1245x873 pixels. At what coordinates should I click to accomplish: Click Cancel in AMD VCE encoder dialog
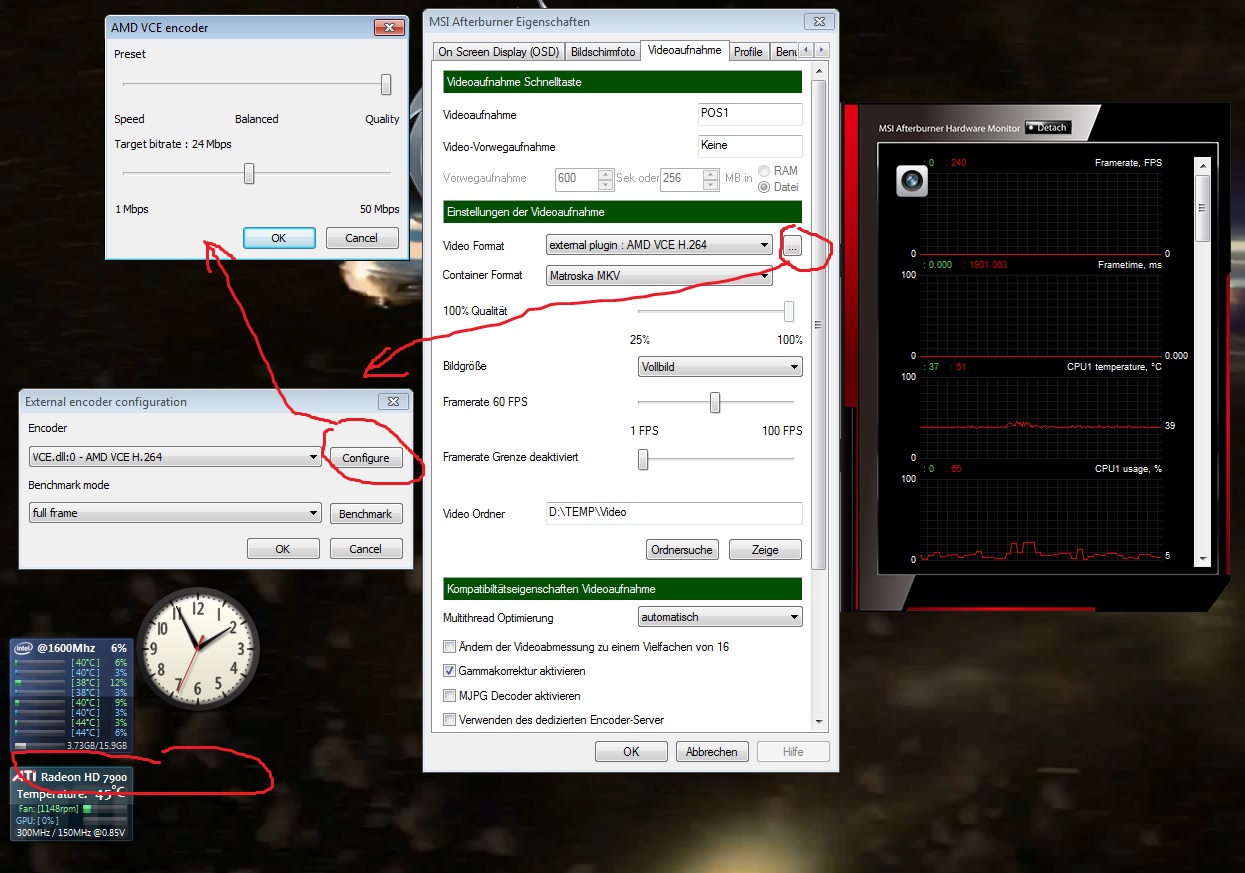click(362, 238)
